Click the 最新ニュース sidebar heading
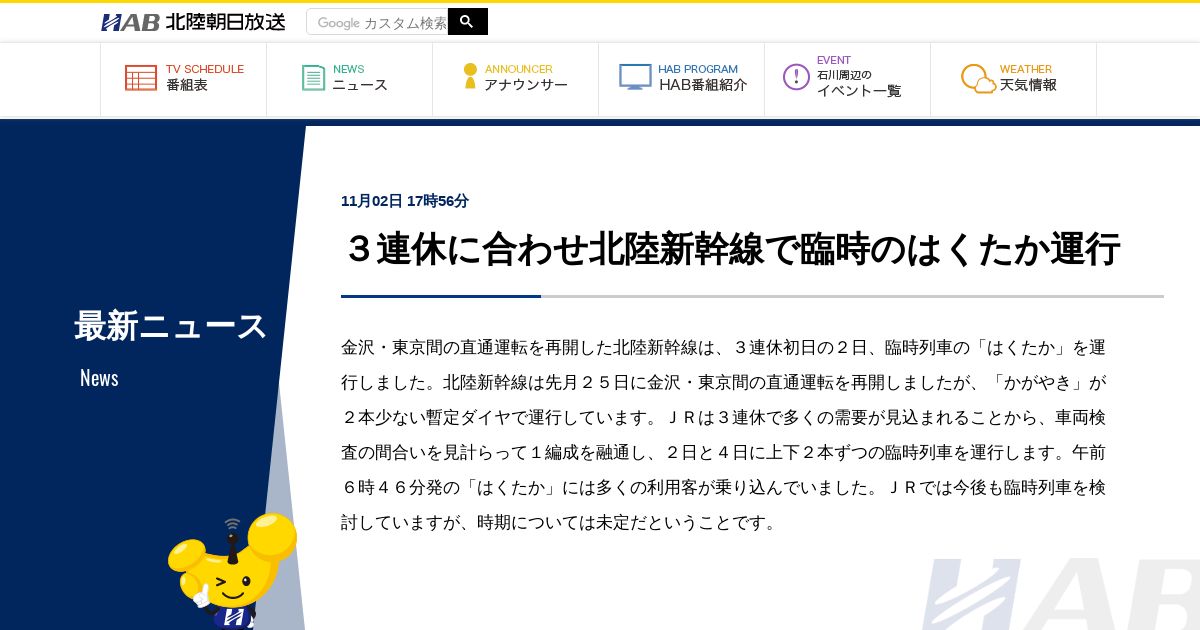 coord(171,326)
